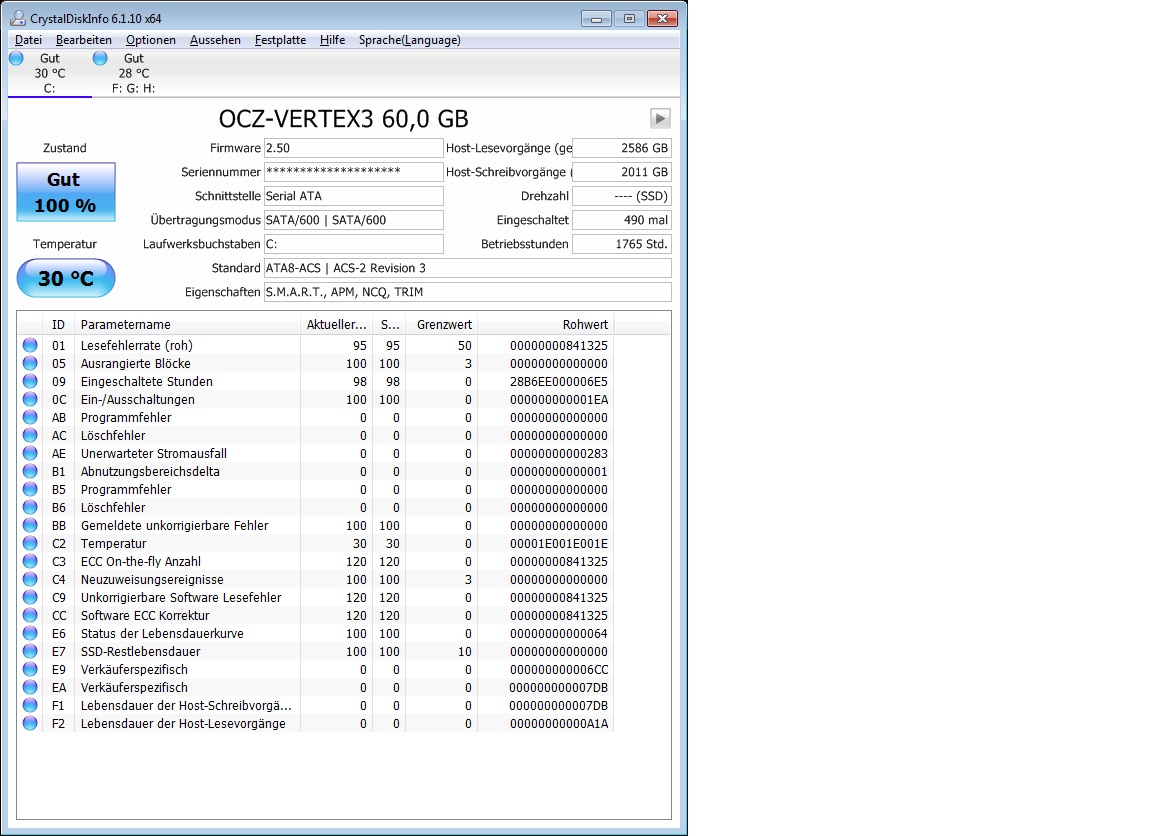Select the Lesefehlerrate (roh) row text
This screenshot has width=1152, height=836.
137,345
